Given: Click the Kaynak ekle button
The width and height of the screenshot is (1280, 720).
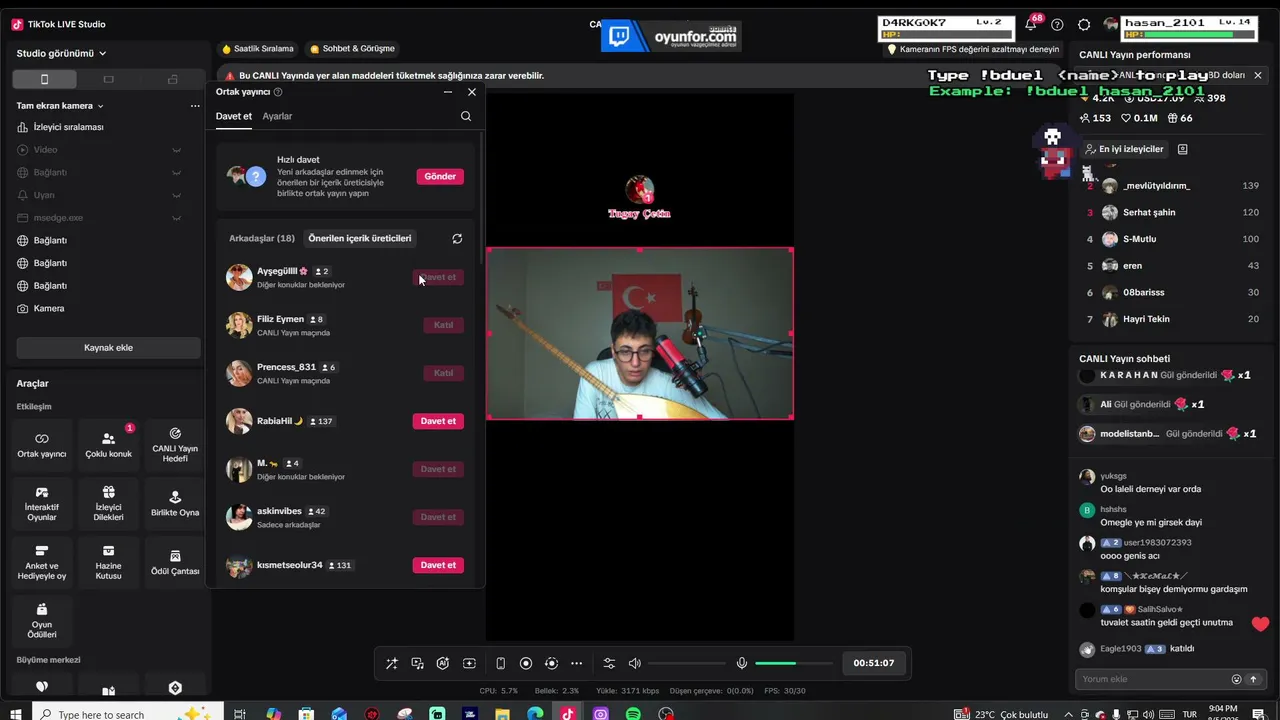Looking at the screenshot, I should point(108,348).
